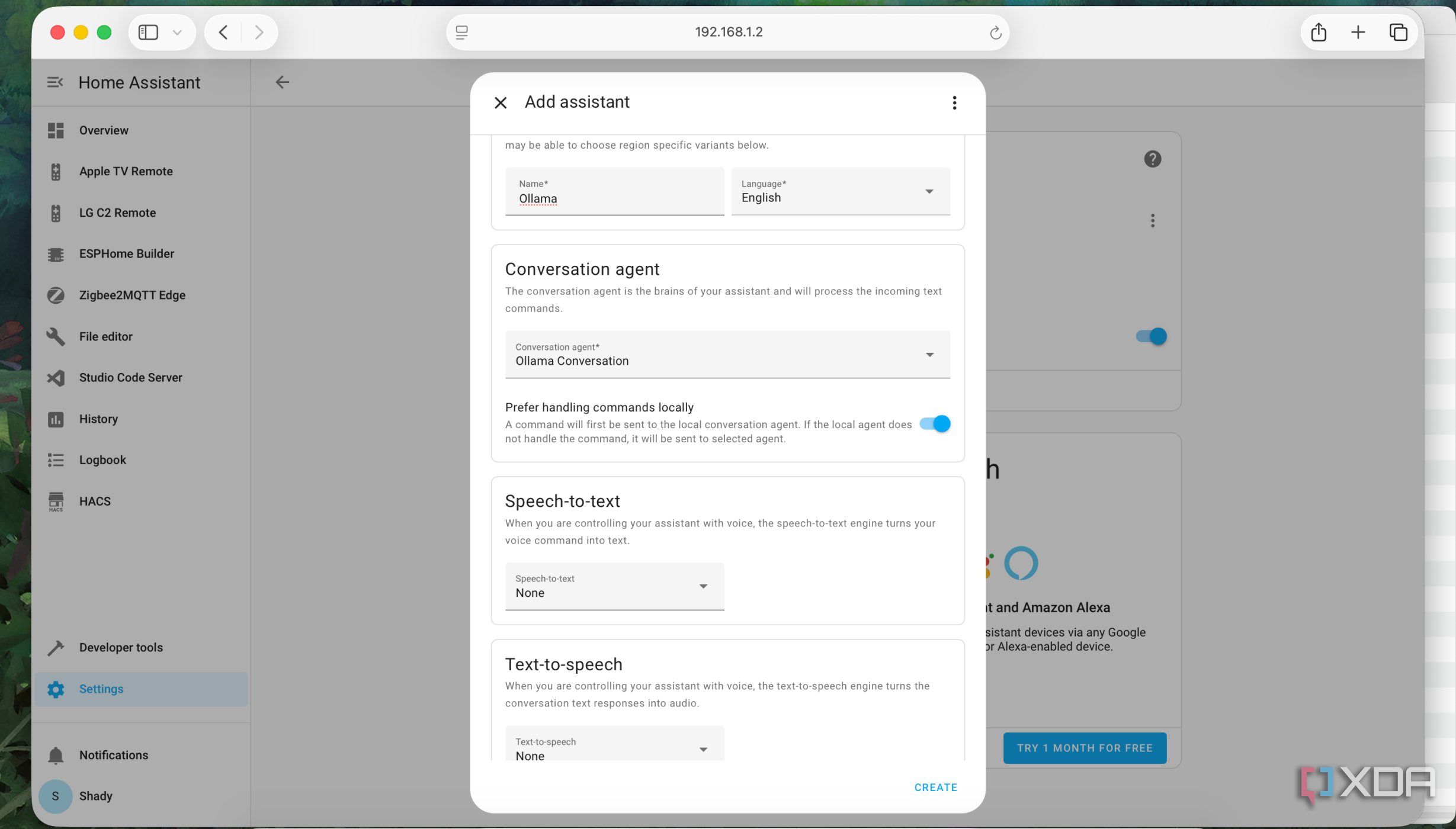Open the Overview dashboard icon
The image size is (1456, 829).
pos(56,130)
